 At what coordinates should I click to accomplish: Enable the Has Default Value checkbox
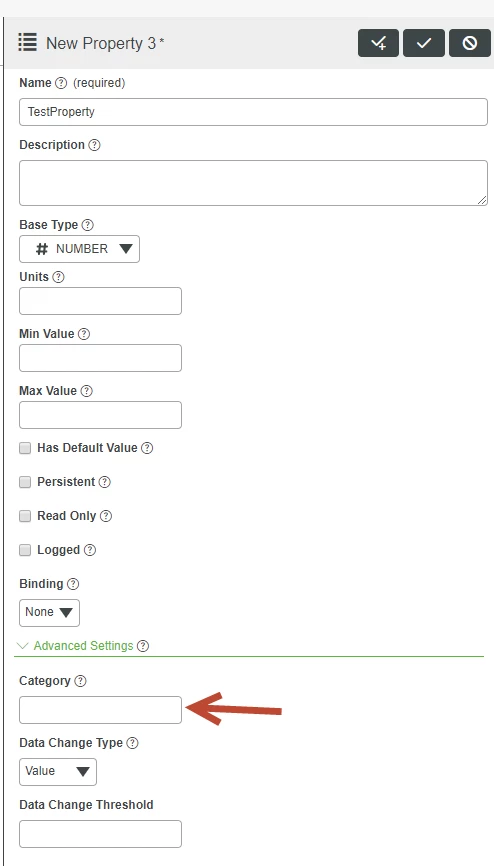click(25, 448)
